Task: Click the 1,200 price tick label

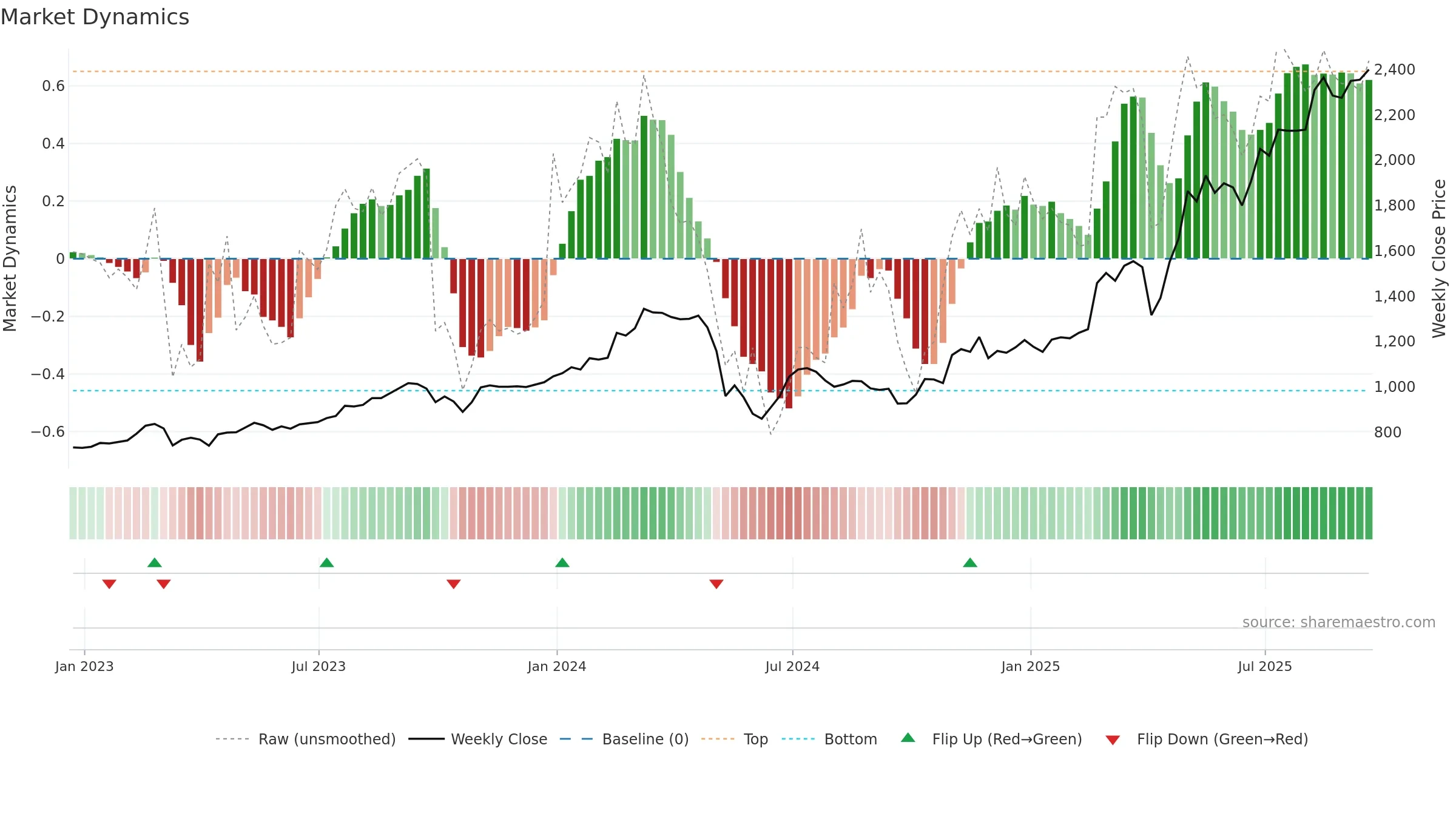Action: (1395, 341)
